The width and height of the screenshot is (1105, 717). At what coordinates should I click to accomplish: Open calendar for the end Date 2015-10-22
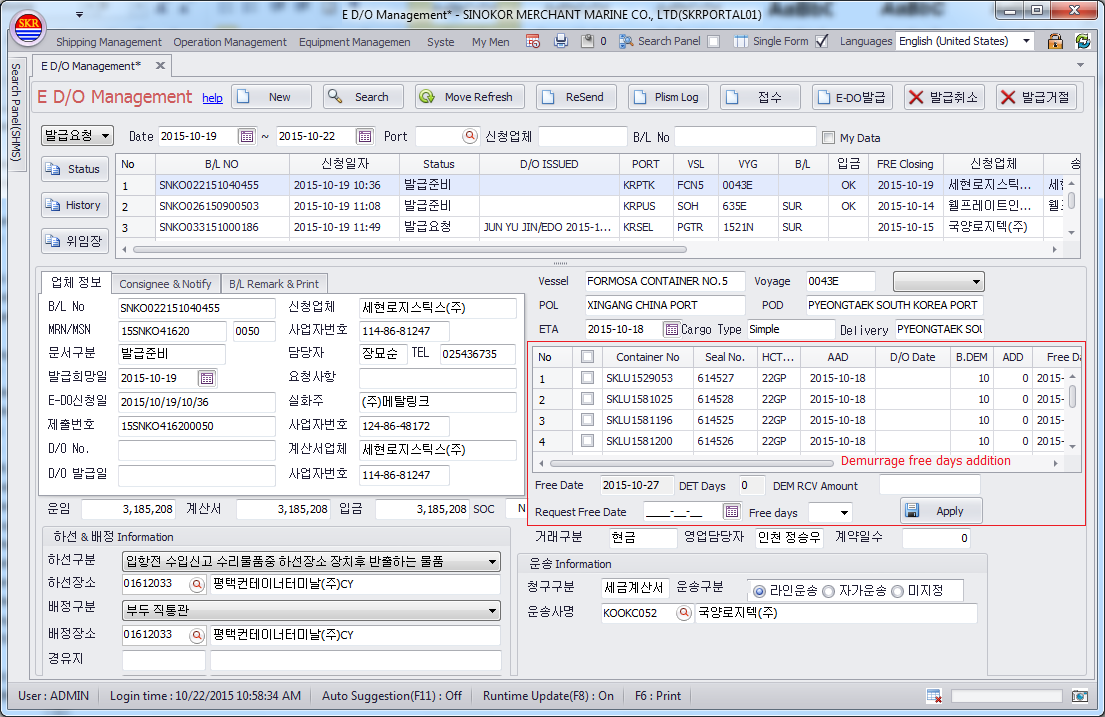click(x=364, y=136)
